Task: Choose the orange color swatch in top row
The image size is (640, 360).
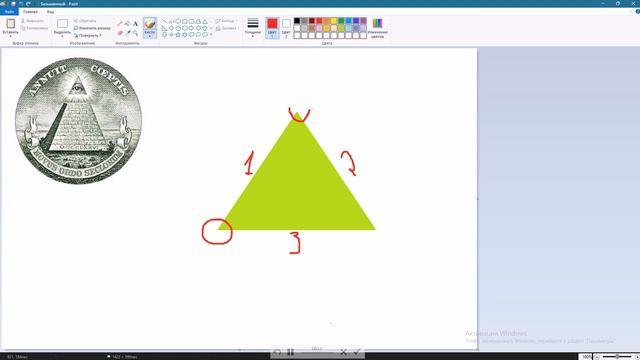Action: tap(327, 21)
